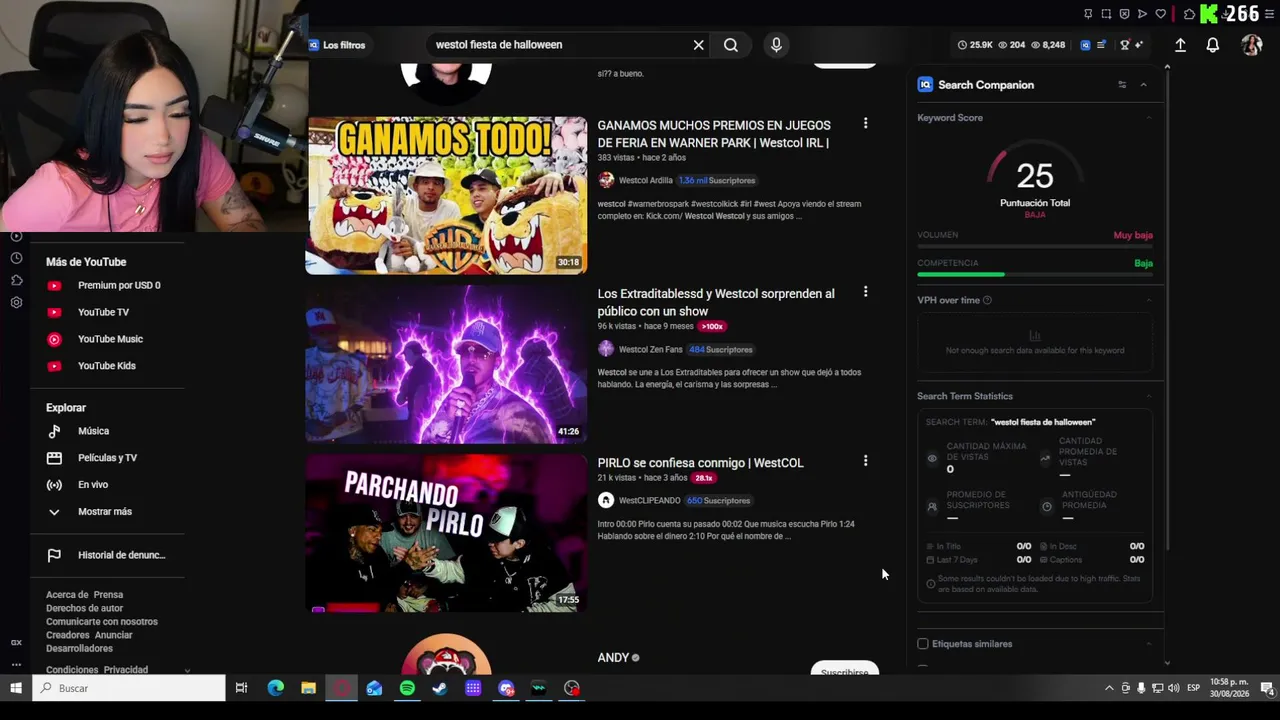1280x720 pixels.
Task: Play the GANAMOS TODO thumbnail video
Action: point(446,195)
